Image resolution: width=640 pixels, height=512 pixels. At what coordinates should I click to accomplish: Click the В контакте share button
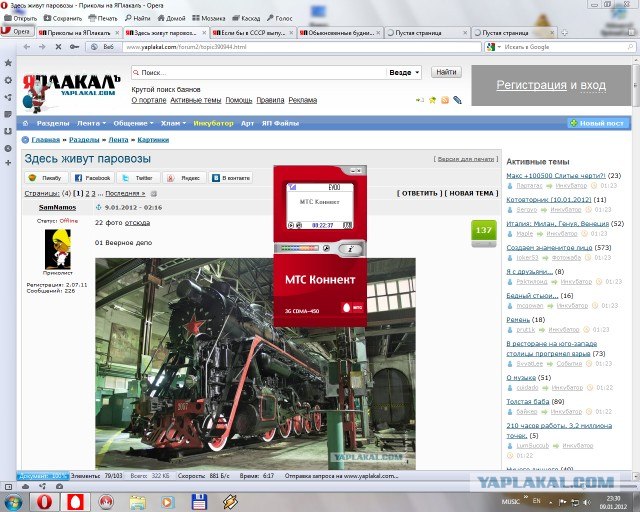coord(230,177)
